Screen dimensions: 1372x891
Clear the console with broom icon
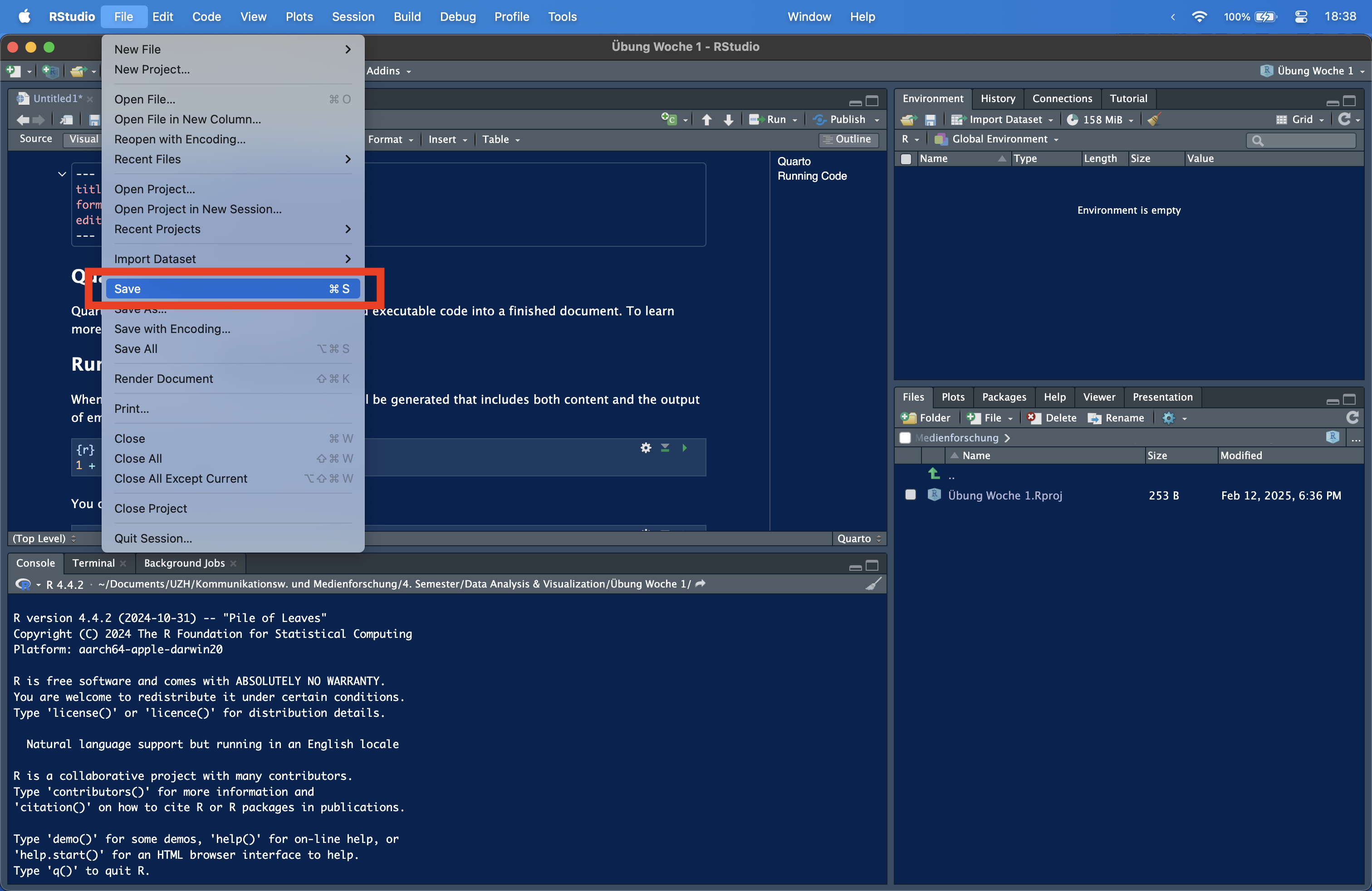(873, 584)
